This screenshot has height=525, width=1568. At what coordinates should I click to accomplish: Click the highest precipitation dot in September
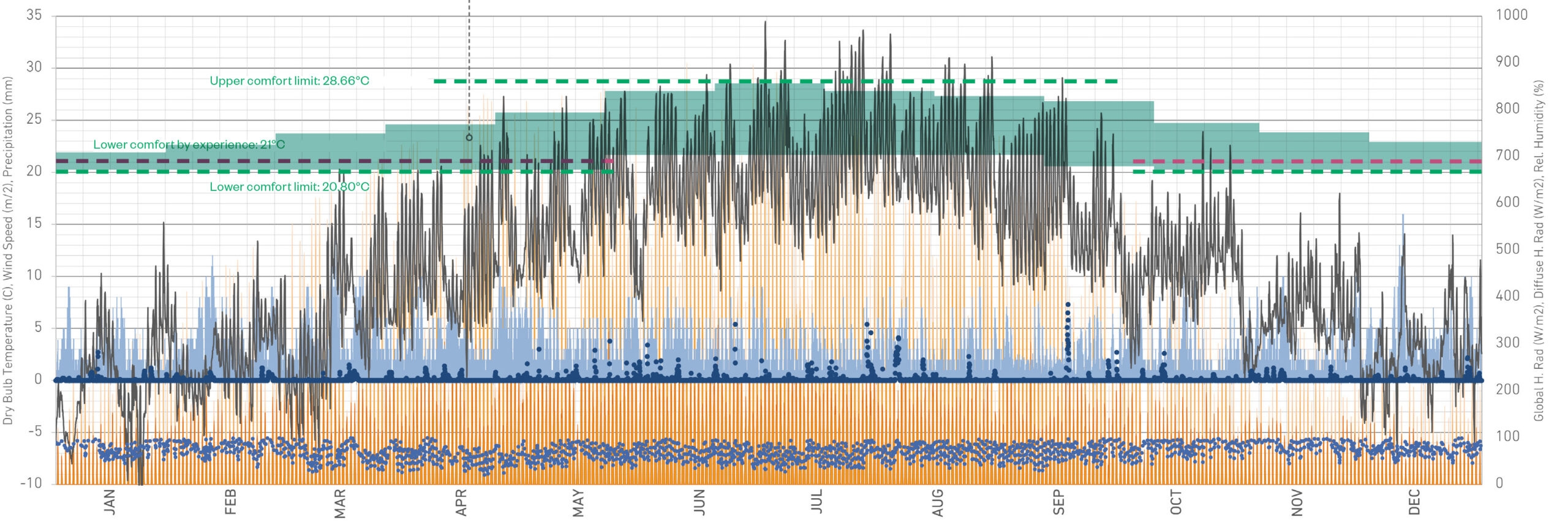click(x=1068, y=304)
